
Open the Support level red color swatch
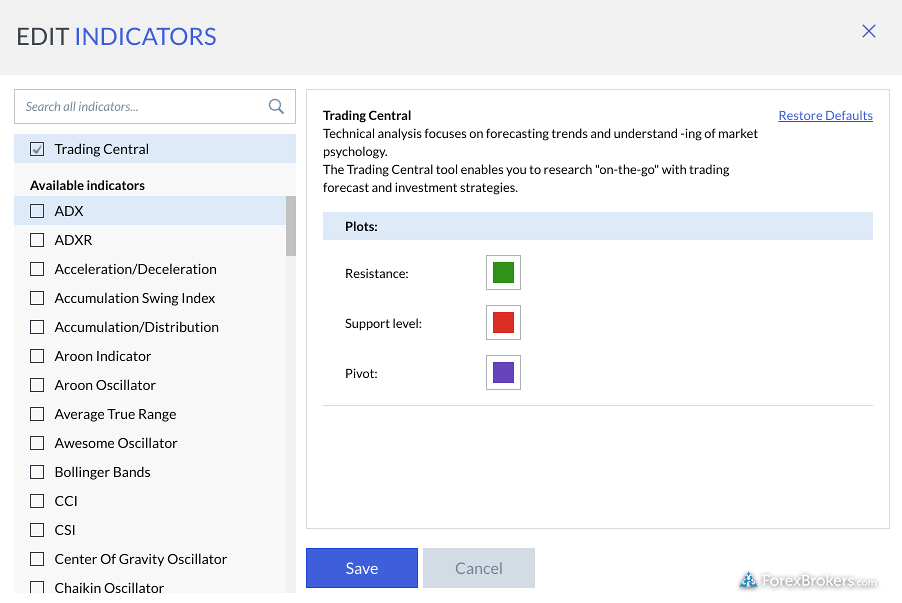tap(503, 323)
